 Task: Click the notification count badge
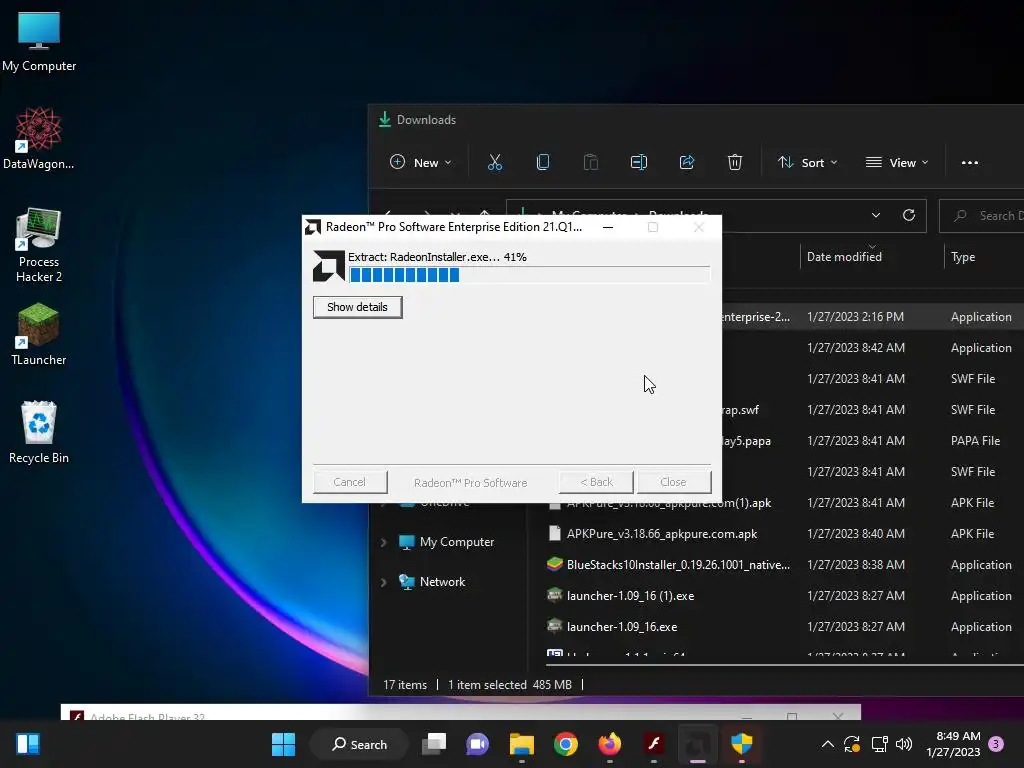996,744
